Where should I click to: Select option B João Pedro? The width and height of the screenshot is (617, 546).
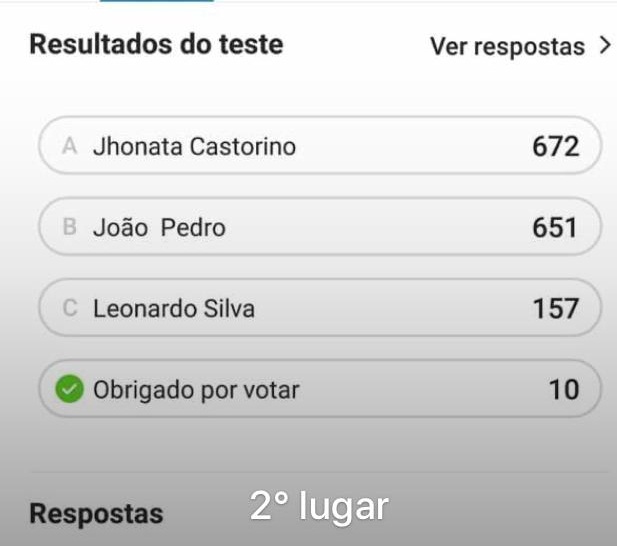[x=320, y=227]
